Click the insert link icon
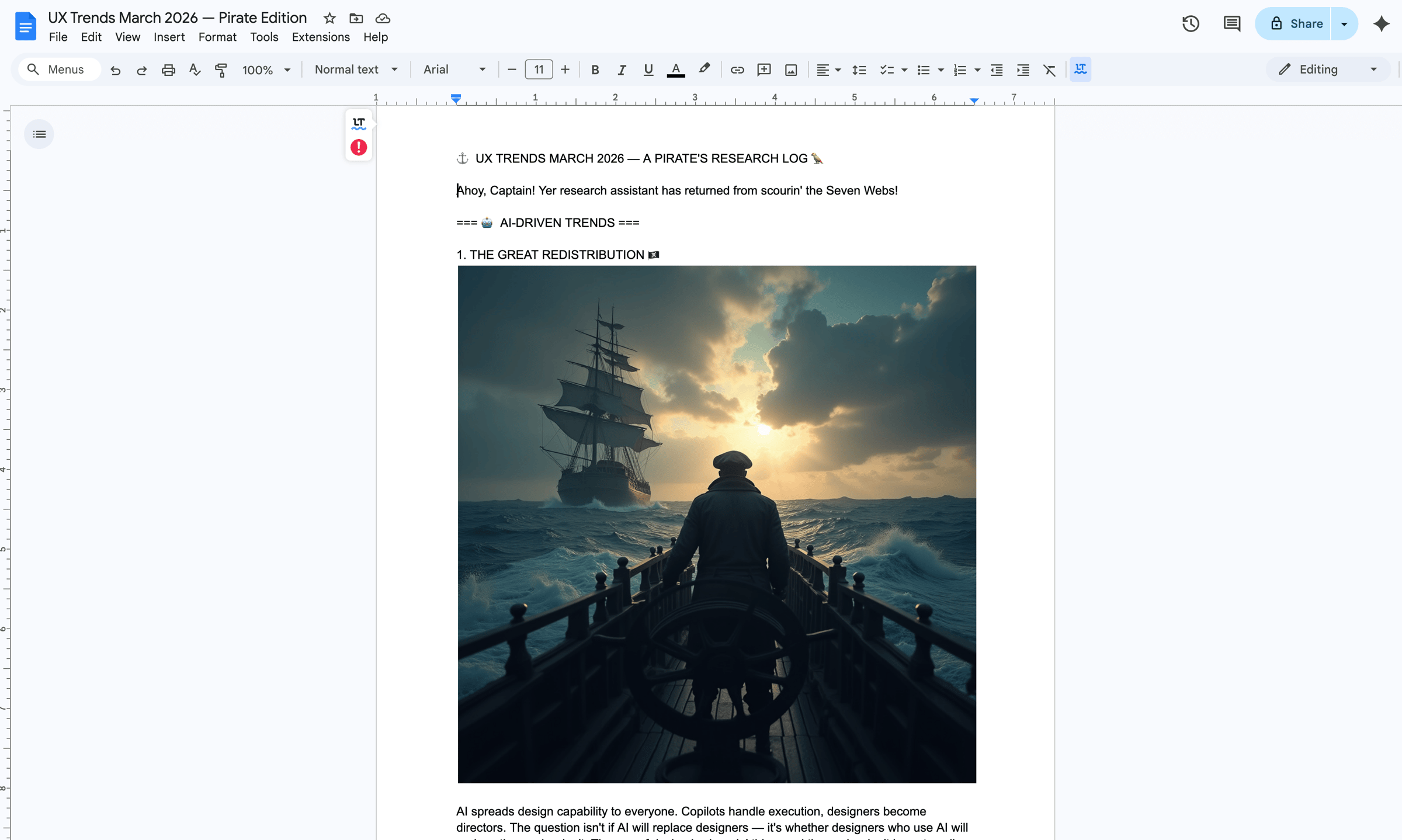1402x840 pixels. tap(737, 70)
